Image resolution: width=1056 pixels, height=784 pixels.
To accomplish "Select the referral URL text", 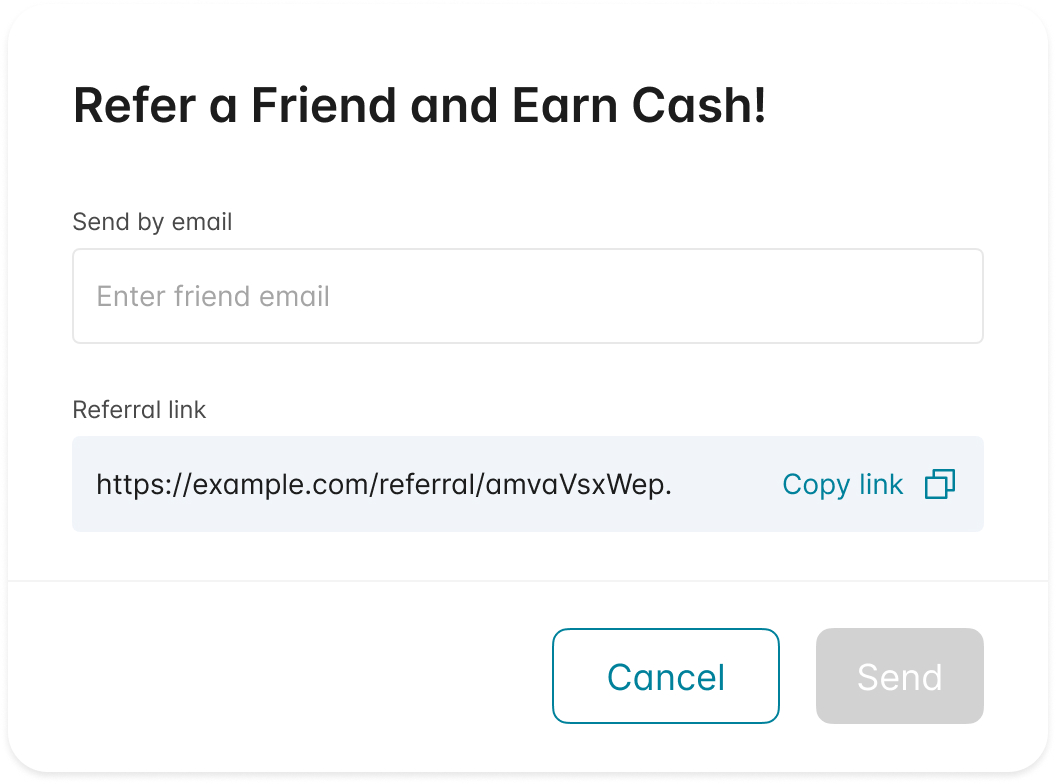I will tap(384, 484).
